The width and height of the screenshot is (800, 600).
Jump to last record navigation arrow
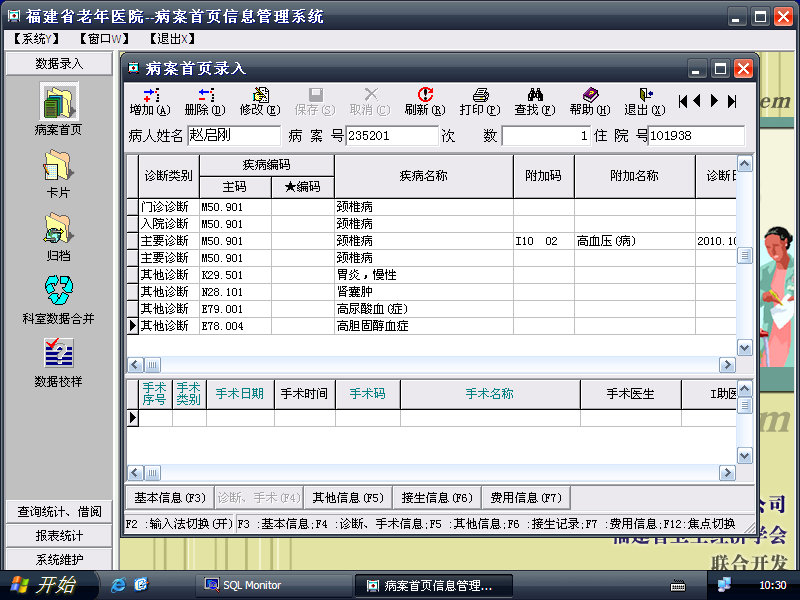tap(732, 101)
